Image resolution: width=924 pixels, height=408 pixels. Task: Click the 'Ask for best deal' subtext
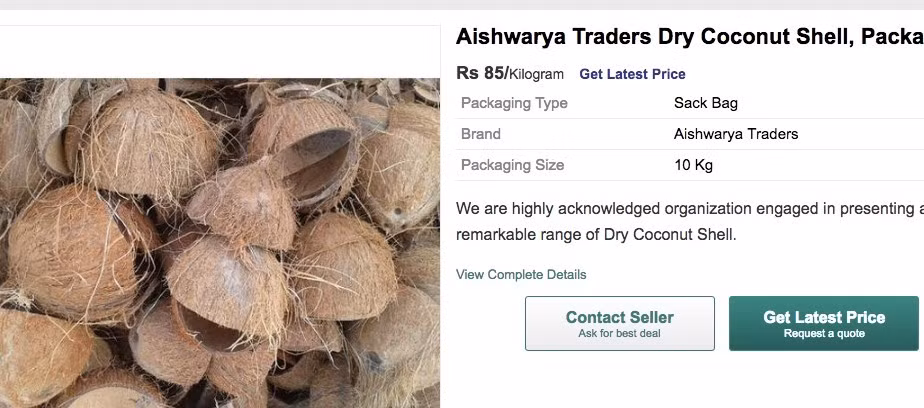point(619,334)
